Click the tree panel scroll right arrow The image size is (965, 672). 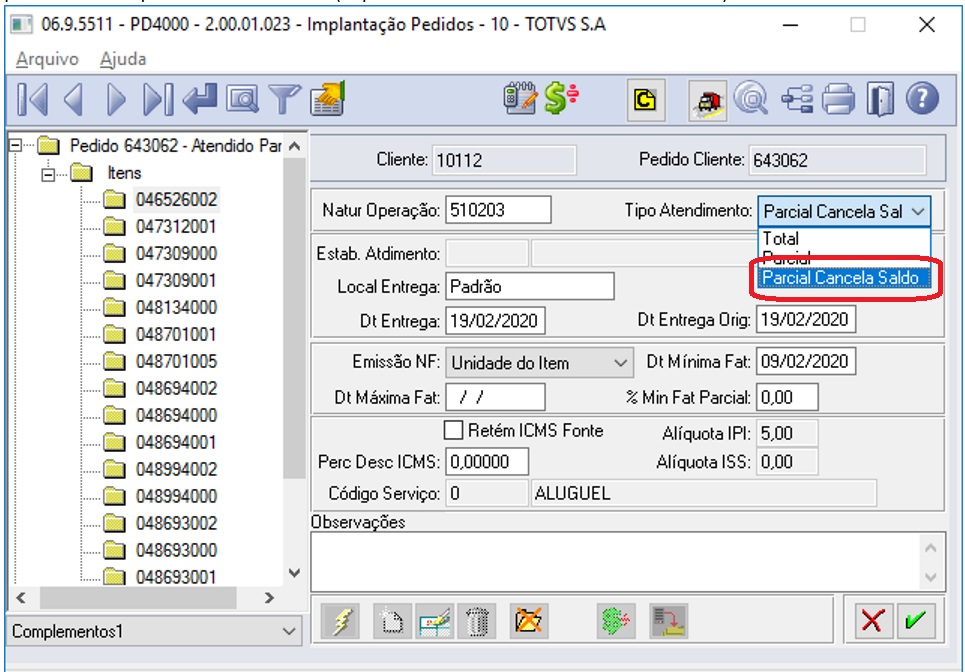[x=269, y=598]
